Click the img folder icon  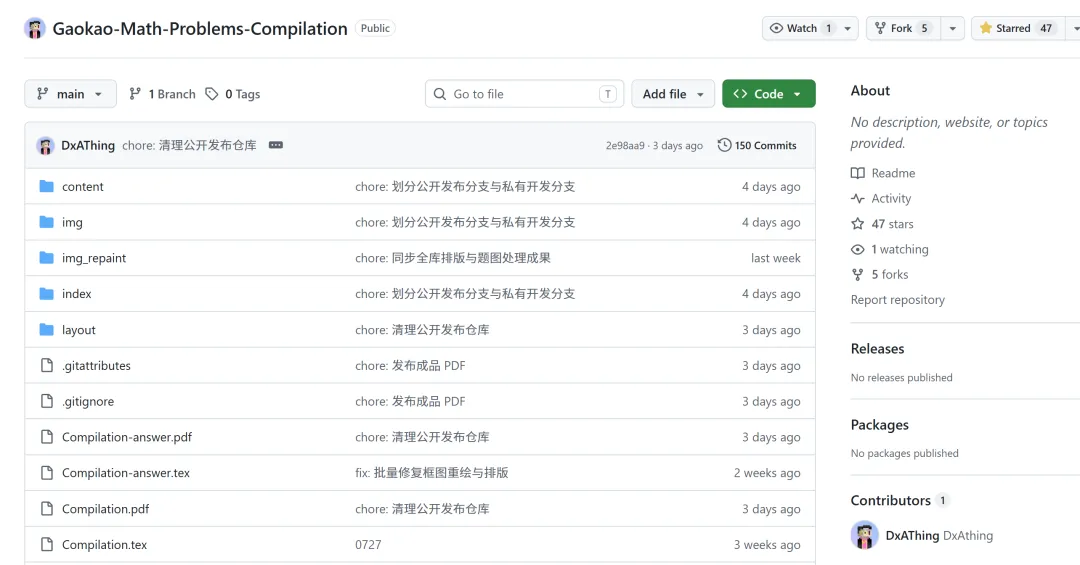(46, 222)
